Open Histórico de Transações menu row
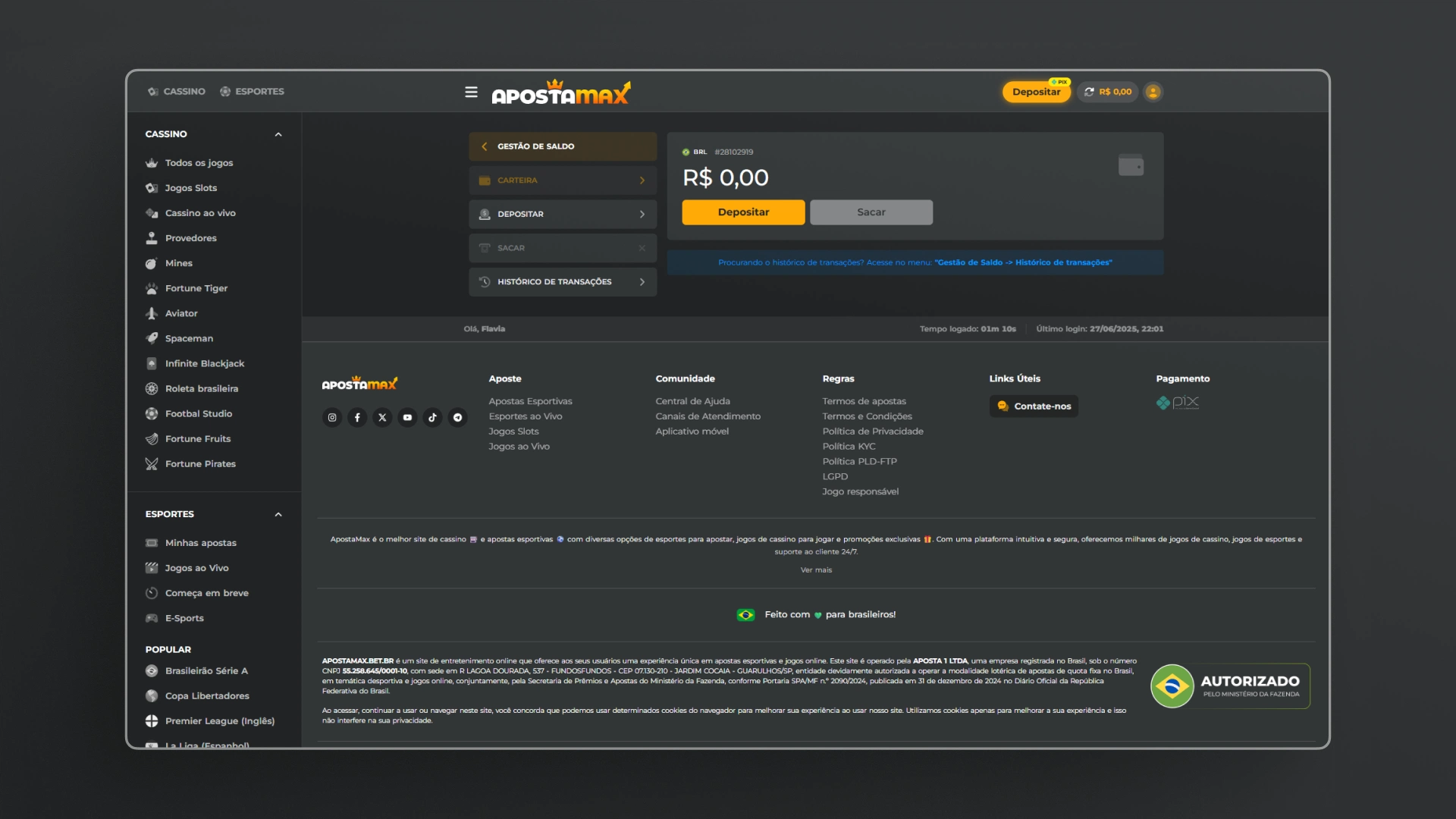1456x819 pixels. coord(562,281)
